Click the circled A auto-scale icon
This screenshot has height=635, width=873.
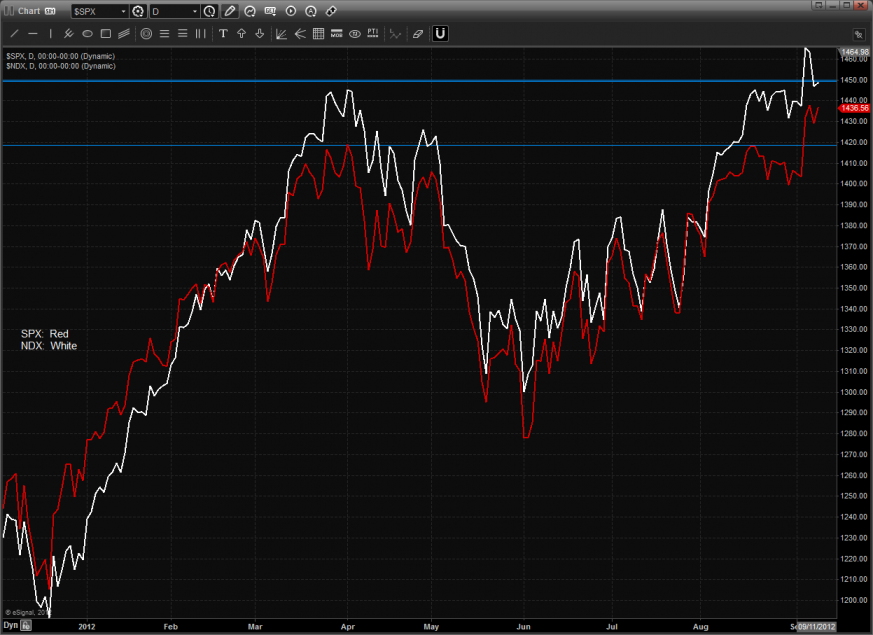click(x=311, y=11)
